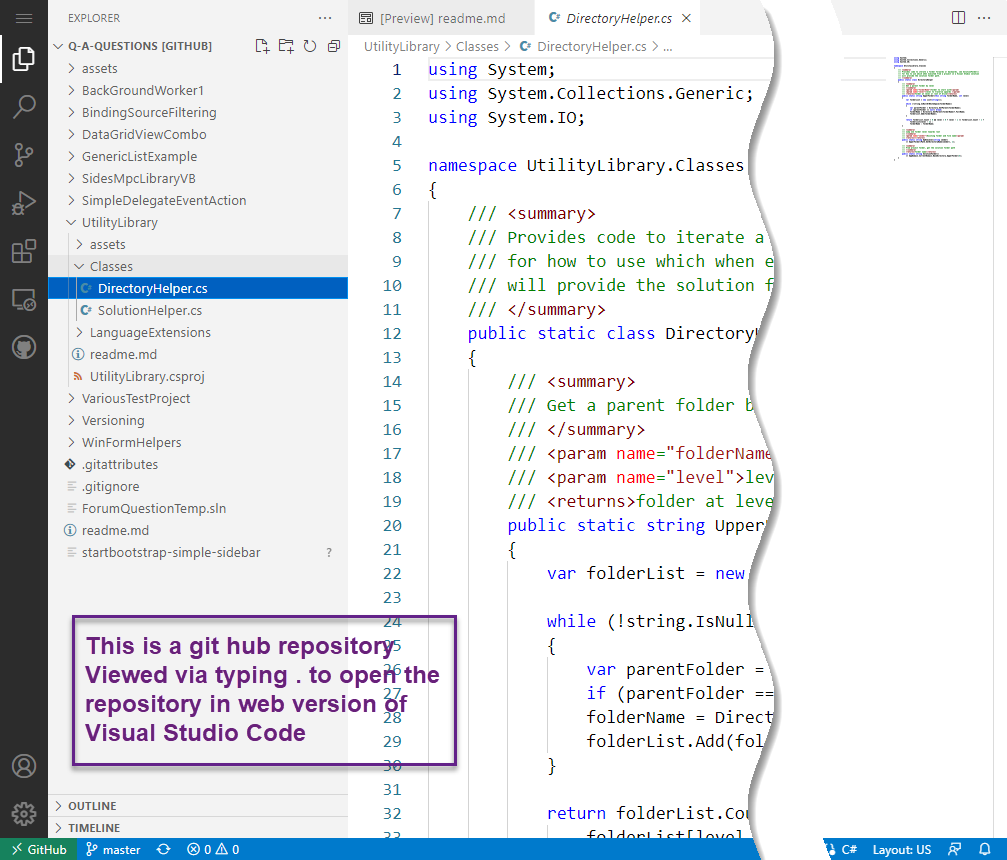Click the New Folder icon in explorer
This screenshot has height=860, width=1007.
[x=286, y=46]
